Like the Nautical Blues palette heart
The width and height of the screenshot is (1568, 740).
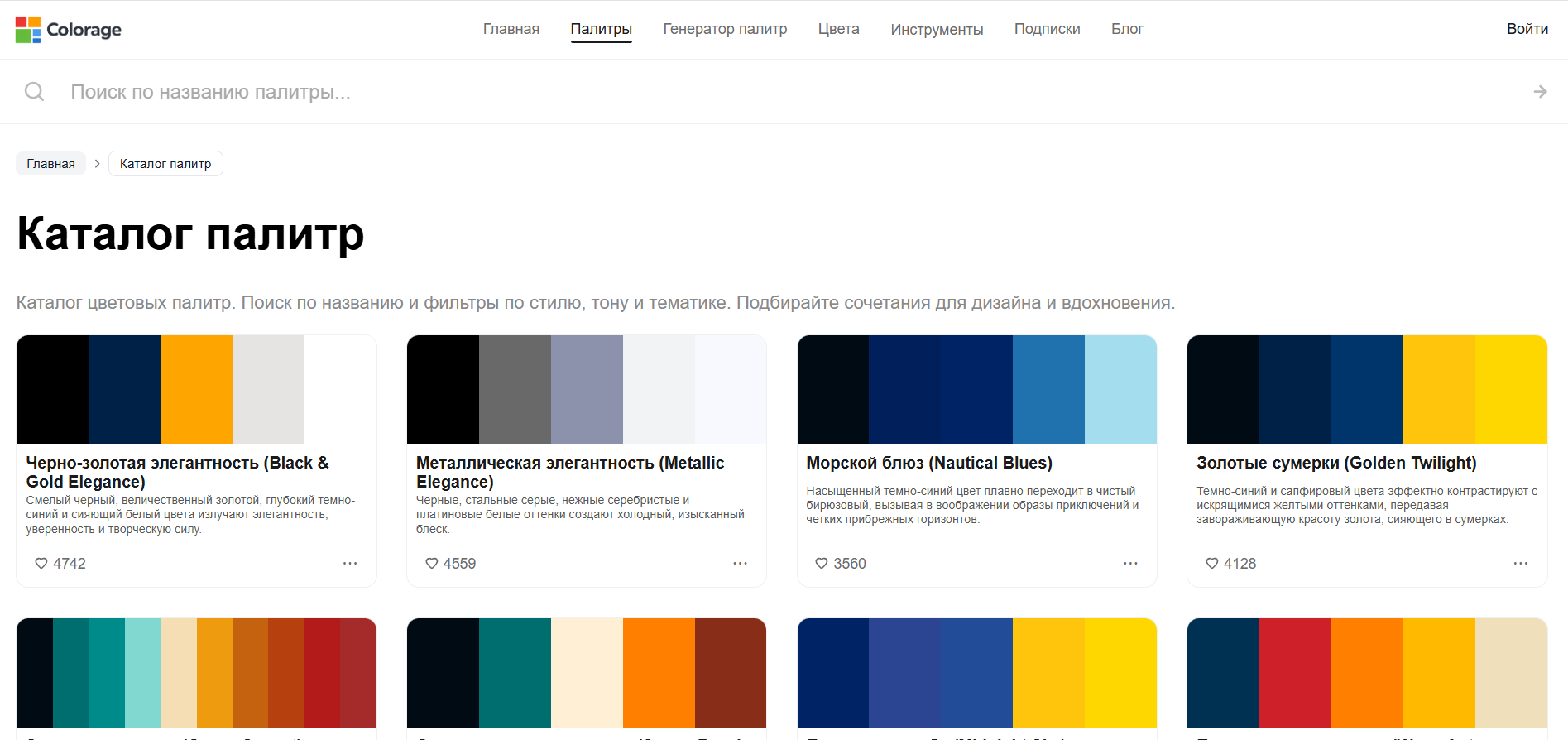point(822,564)
